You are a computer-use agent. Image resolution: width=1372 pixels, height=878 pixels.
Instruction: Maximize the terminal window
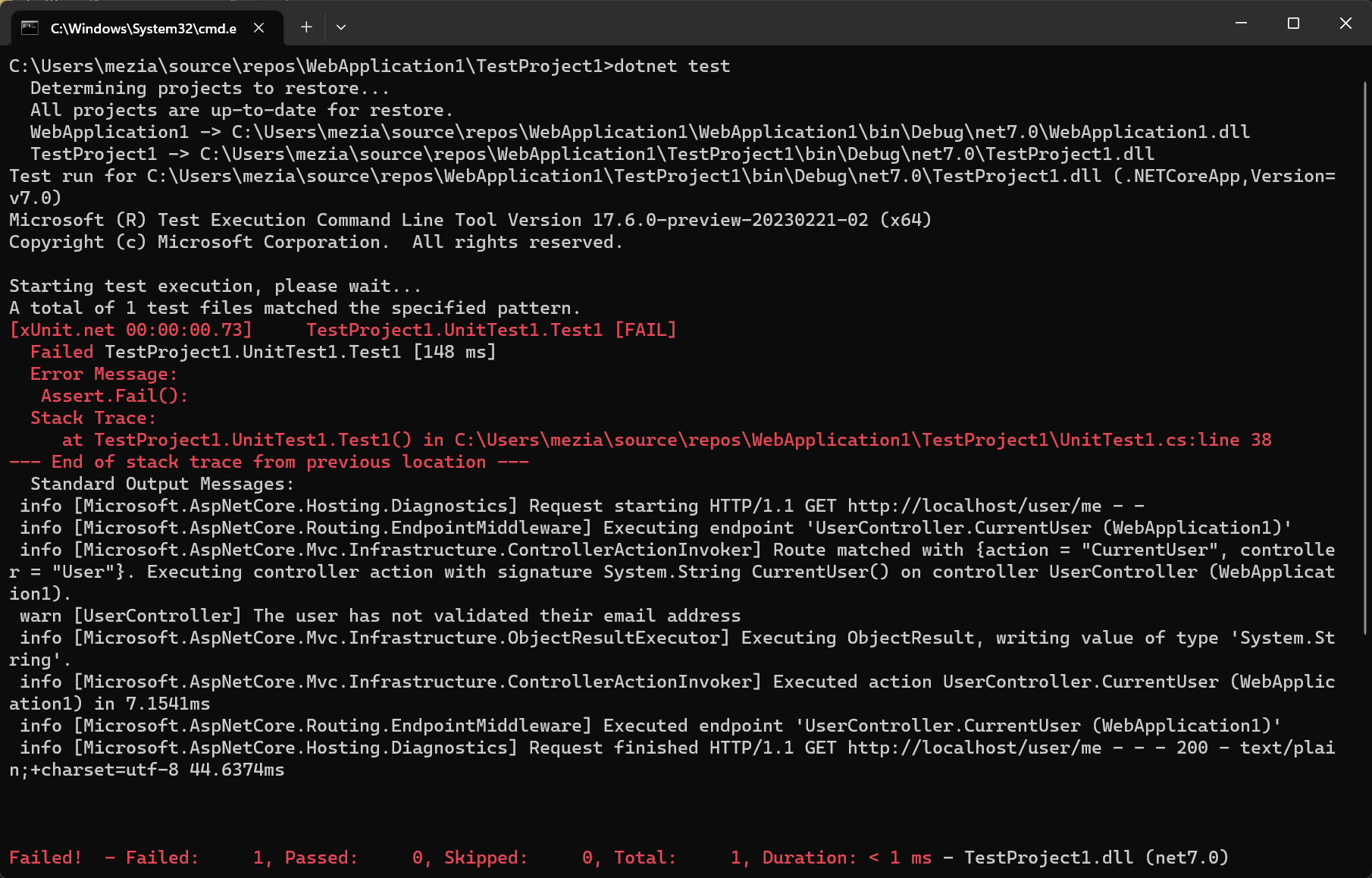1293,24
